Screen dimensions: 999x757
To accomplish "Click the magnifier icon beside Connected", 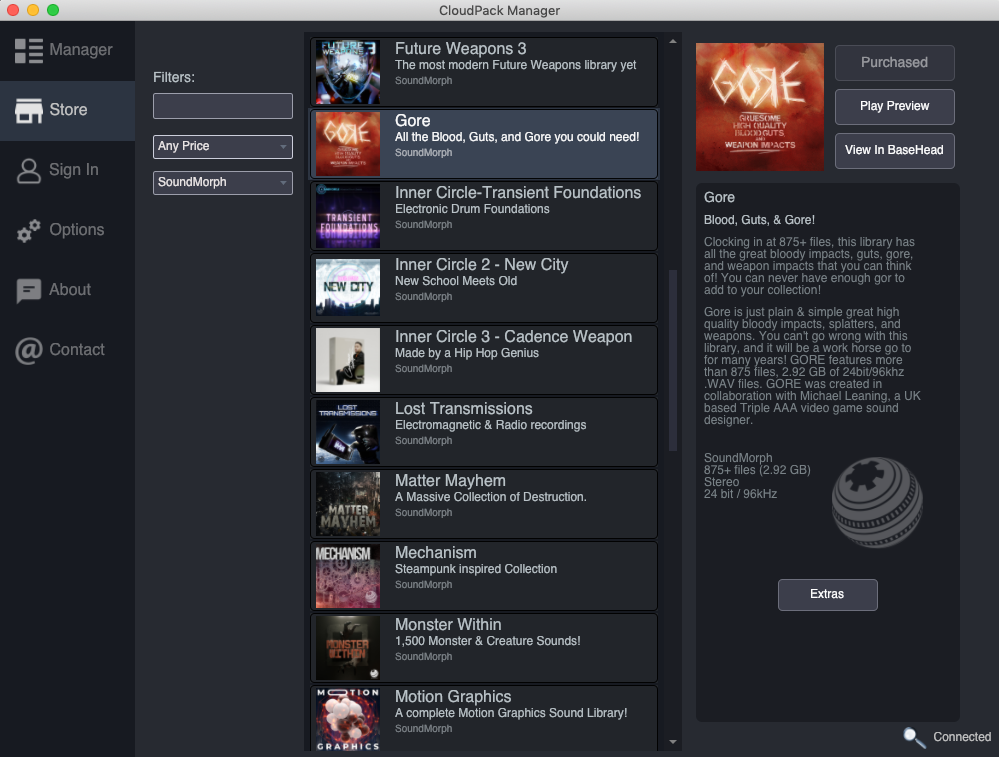I will tap(915, 737).
